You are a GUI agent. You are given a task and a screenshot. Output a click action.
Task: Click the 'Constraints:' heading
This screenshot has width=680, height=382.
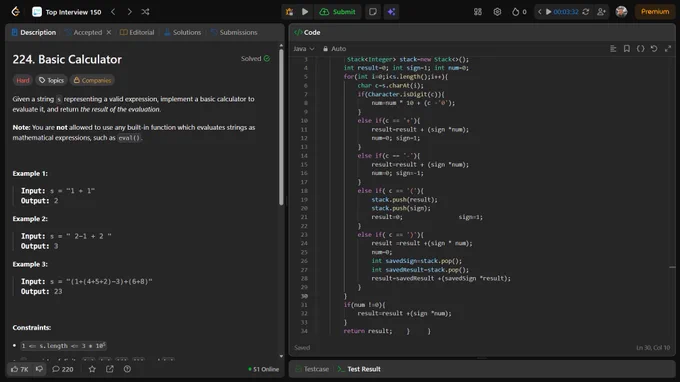(x=32, y=327)
